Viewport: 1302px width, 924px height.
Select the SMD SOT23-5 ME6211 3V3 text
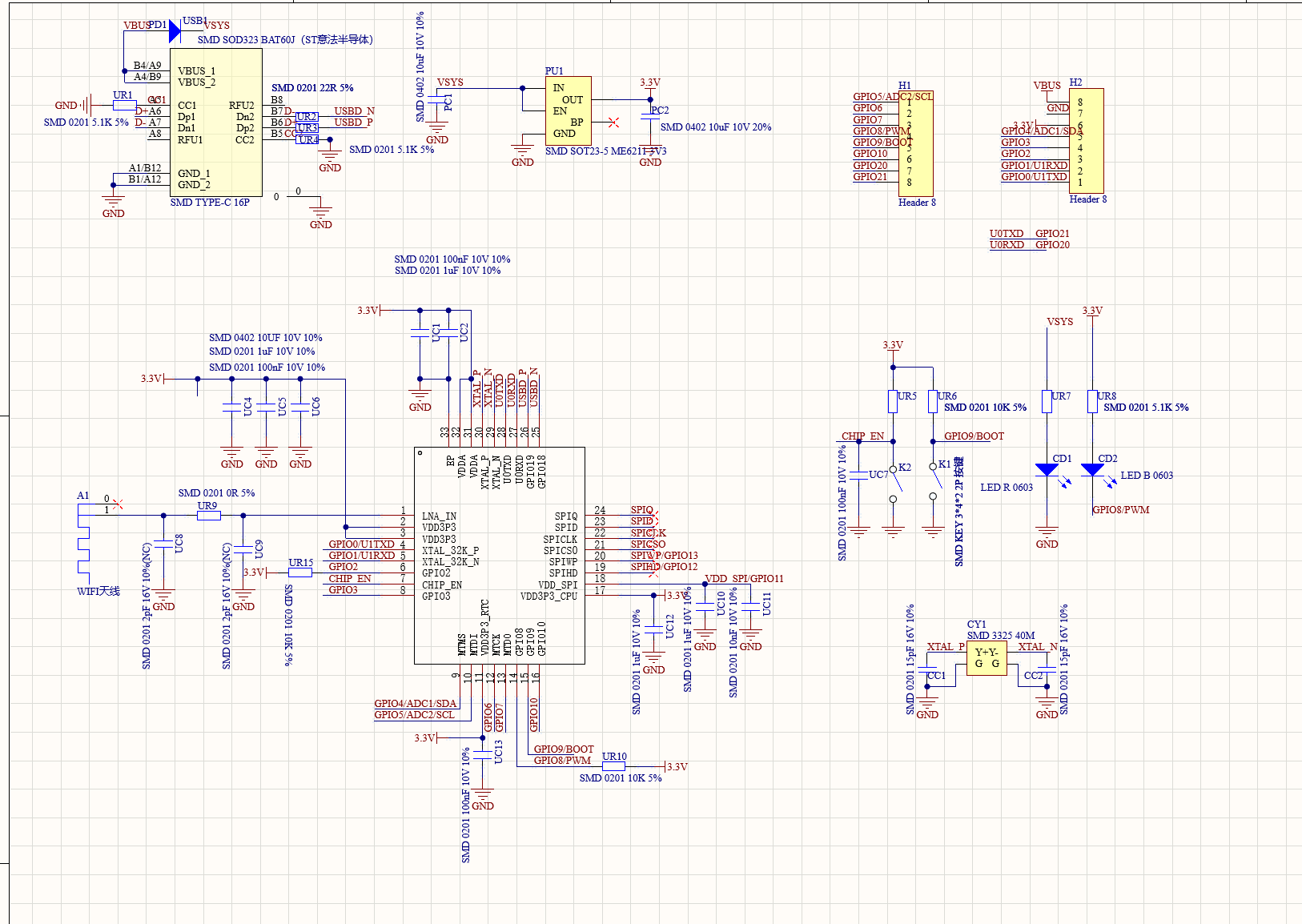click(605, 151)
